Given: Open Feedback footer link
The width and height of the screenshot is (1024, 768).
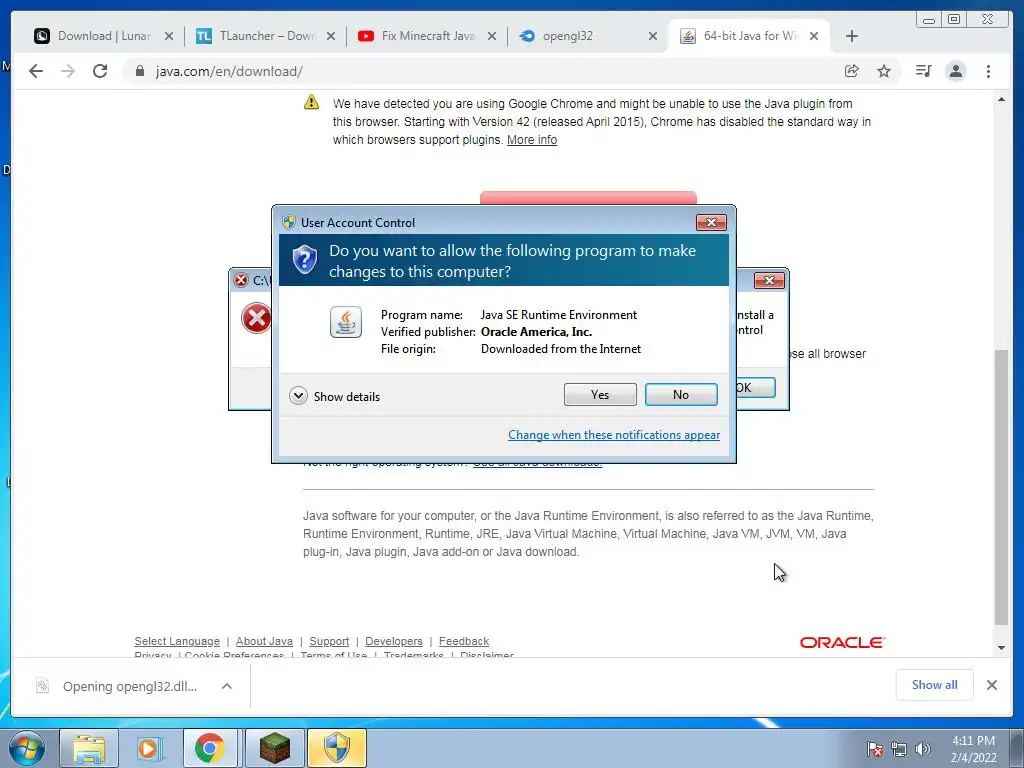Looking at the screenshot, I should click(464, 641).
